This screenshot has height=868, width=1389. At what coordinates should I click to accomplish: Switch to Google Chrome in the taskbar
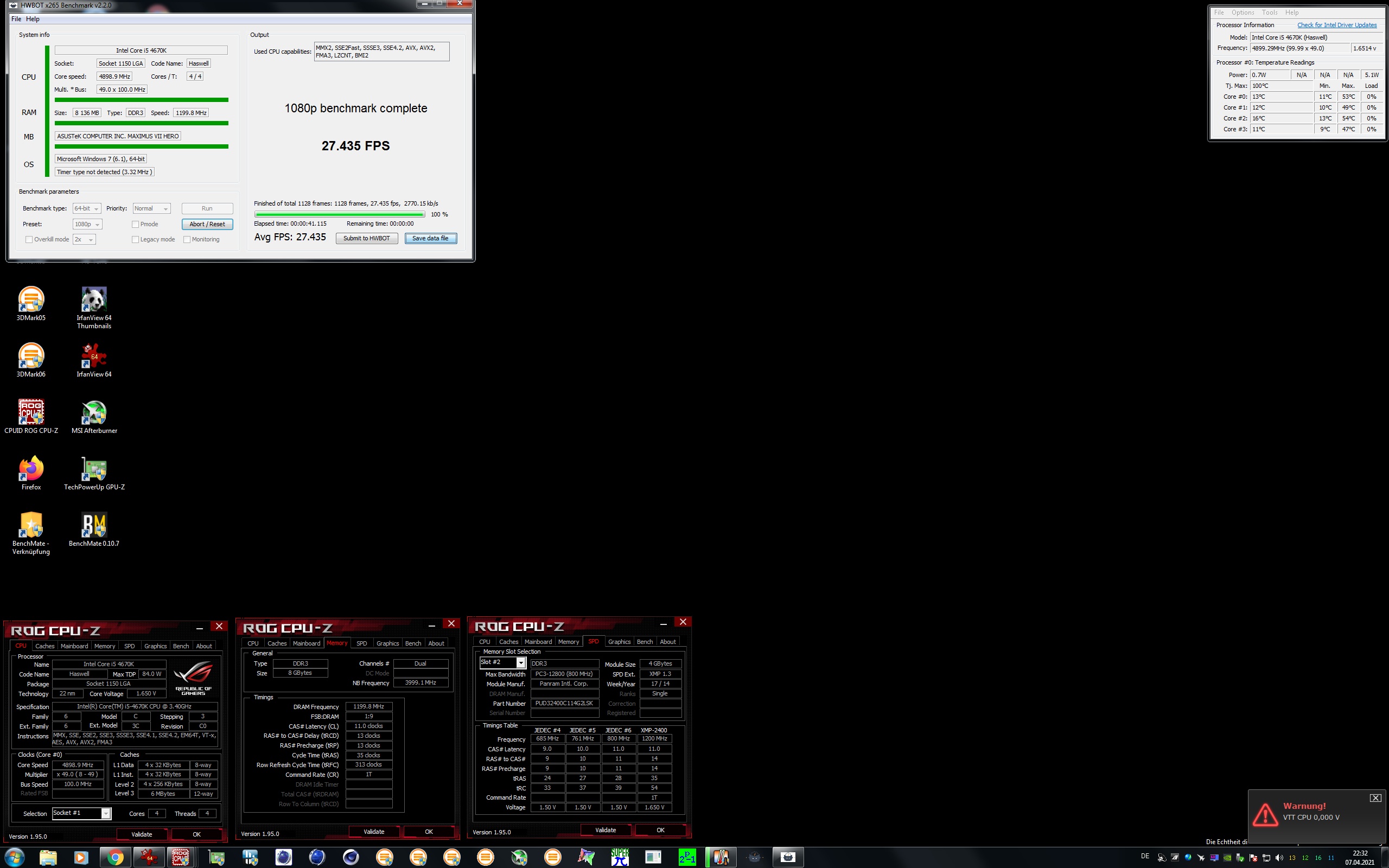[115, 857]
